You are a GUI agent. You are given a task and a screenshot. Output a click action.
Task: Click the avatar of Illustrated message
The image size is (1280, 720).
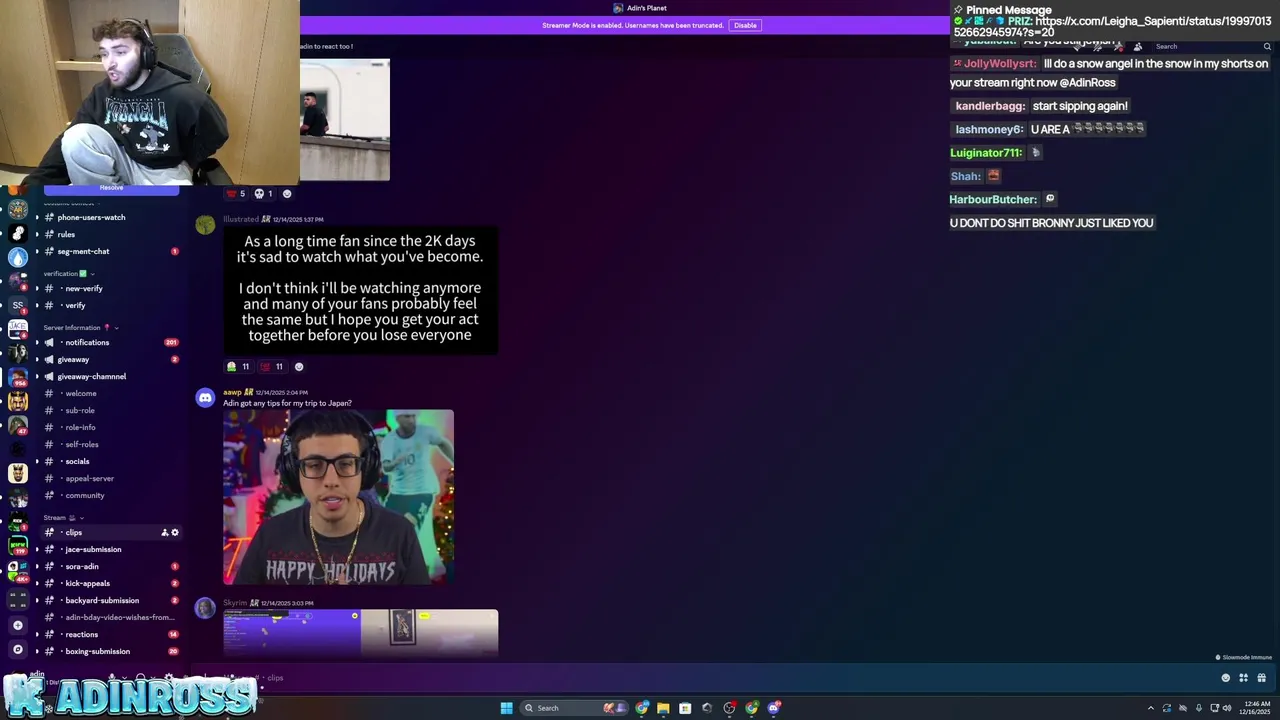pos(205,225)
